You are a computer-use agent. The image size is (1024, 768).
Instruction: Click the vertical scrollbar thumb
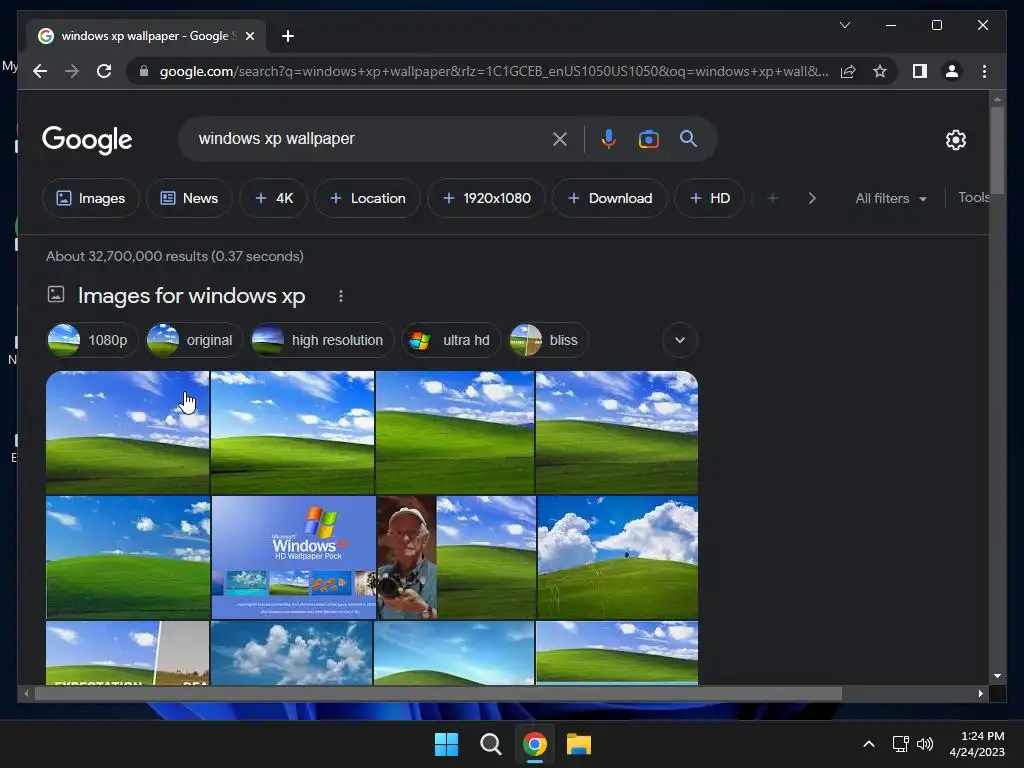(x=997, y=149)
